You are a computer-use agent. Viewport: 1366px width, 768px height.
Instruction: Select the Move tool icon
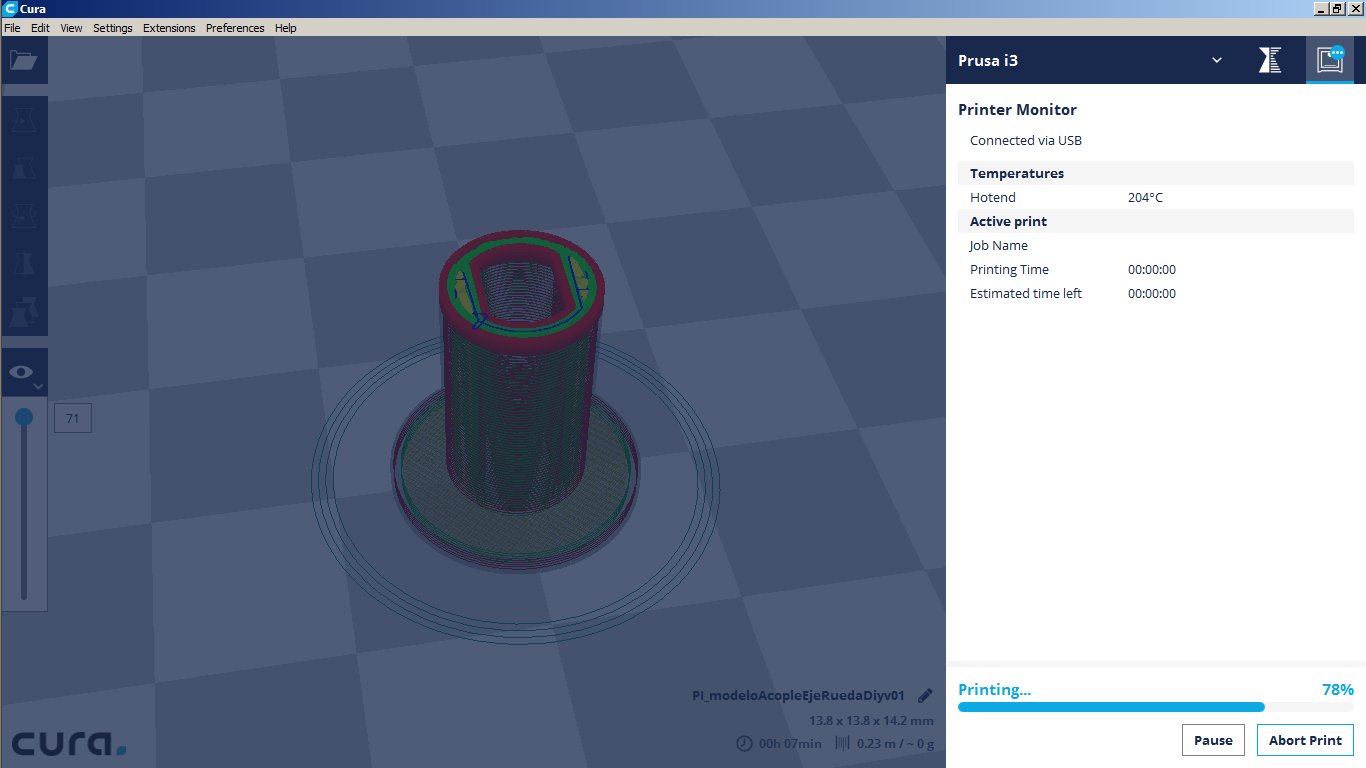pos(24,121)
